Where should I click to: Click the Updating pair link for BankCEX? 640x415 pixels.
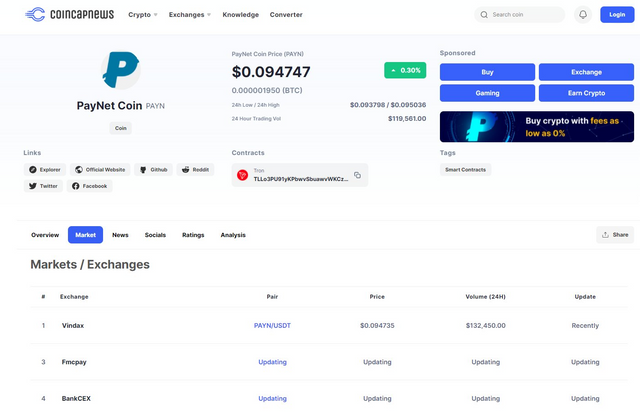[272, 399]
